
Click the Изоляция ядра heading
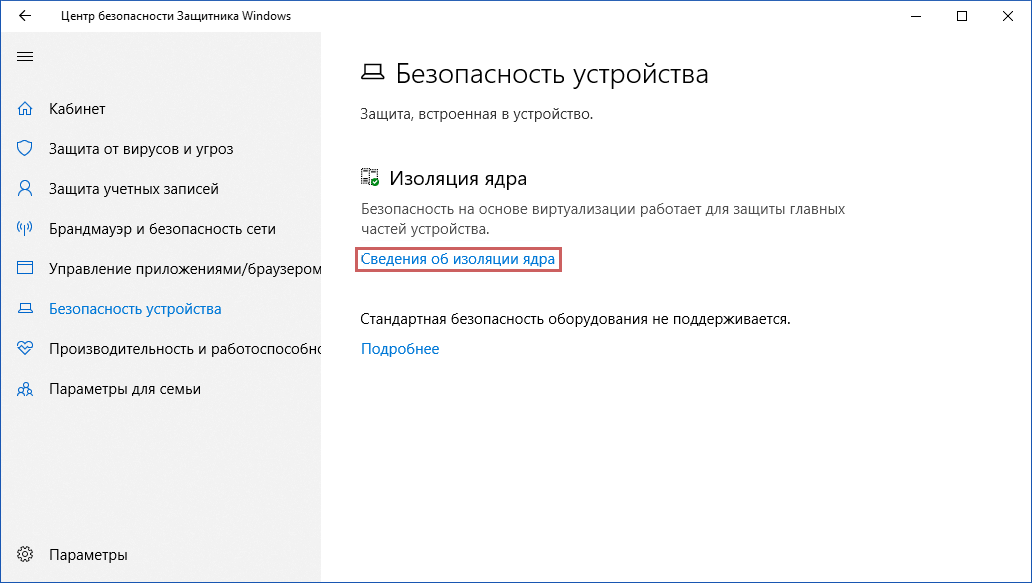[458, 178]
